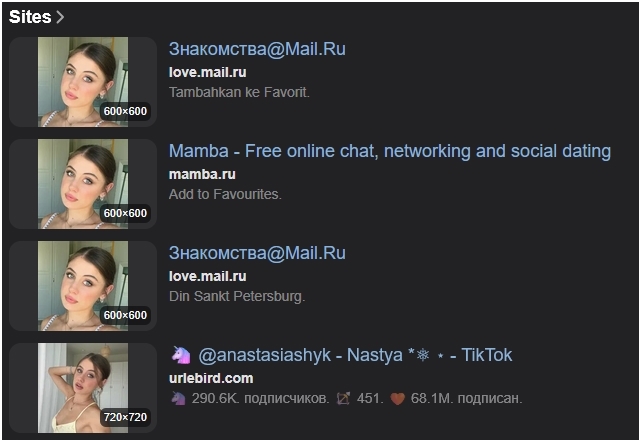Image resolution: width=641 pixels, height=442 pixels.
Task: Click the 720×720 size badge
Action: coord(125,417)
